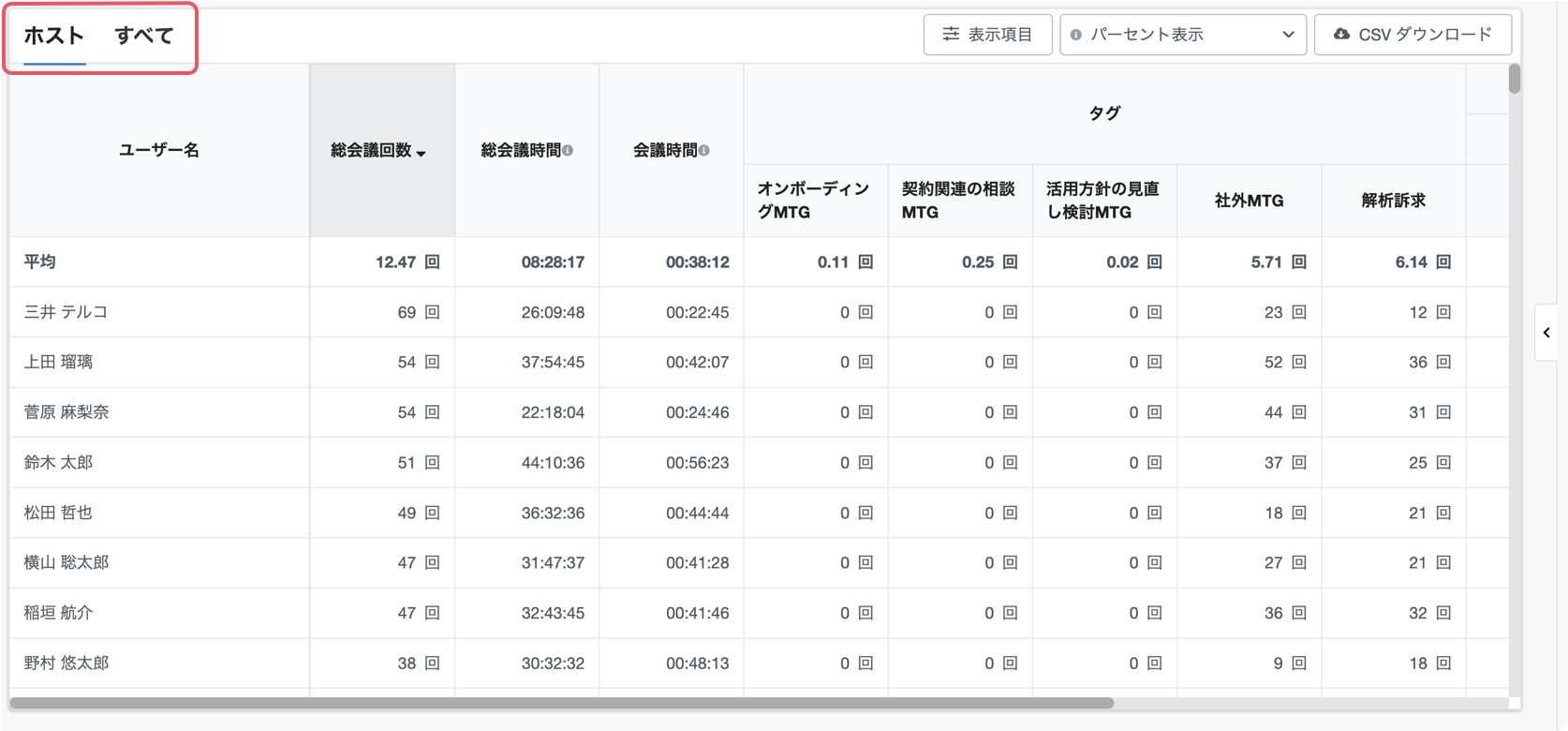Open meeting list icon for 松田 哲也 49 meetings
The height and width of the screenshot is (731, 1568).
coord(432,513)
